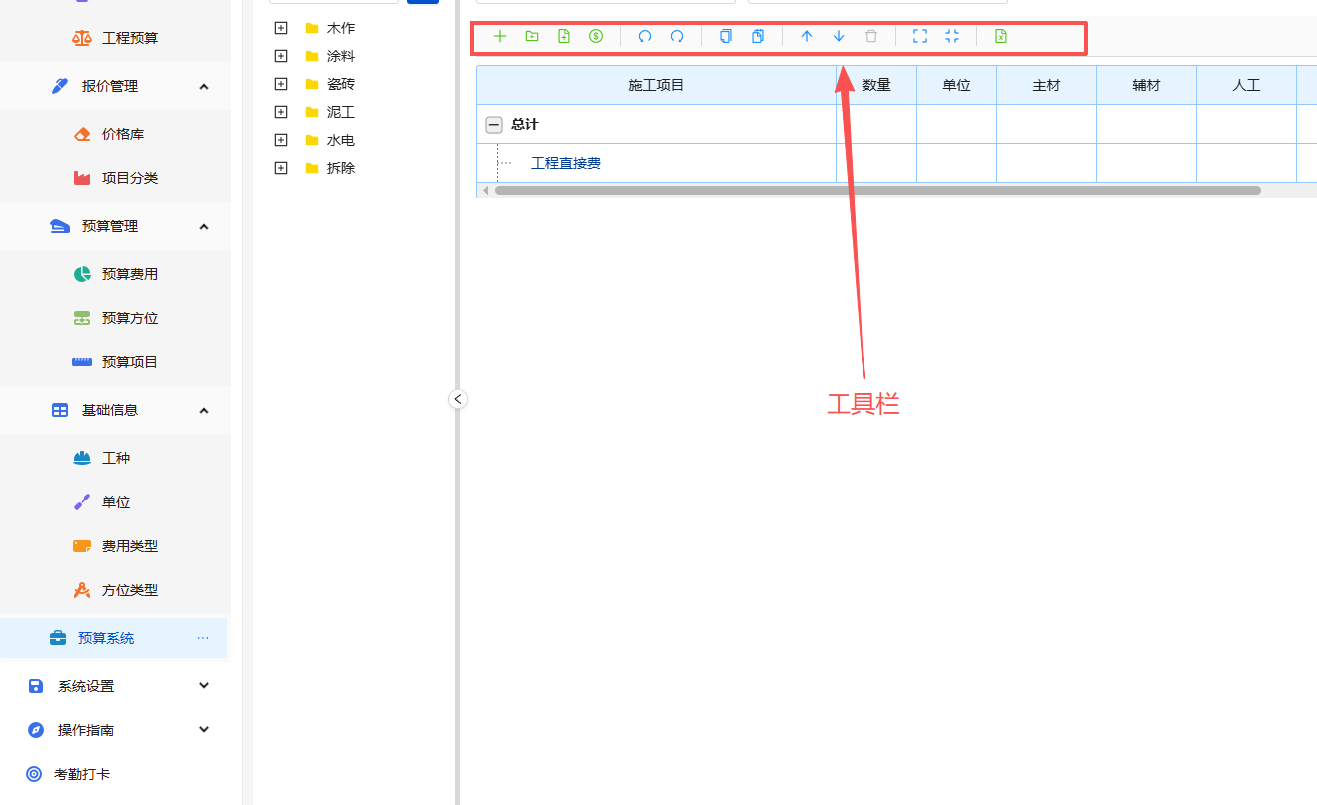Click the move row up arrow icon

pyautogui.click(x=807, y=36)
